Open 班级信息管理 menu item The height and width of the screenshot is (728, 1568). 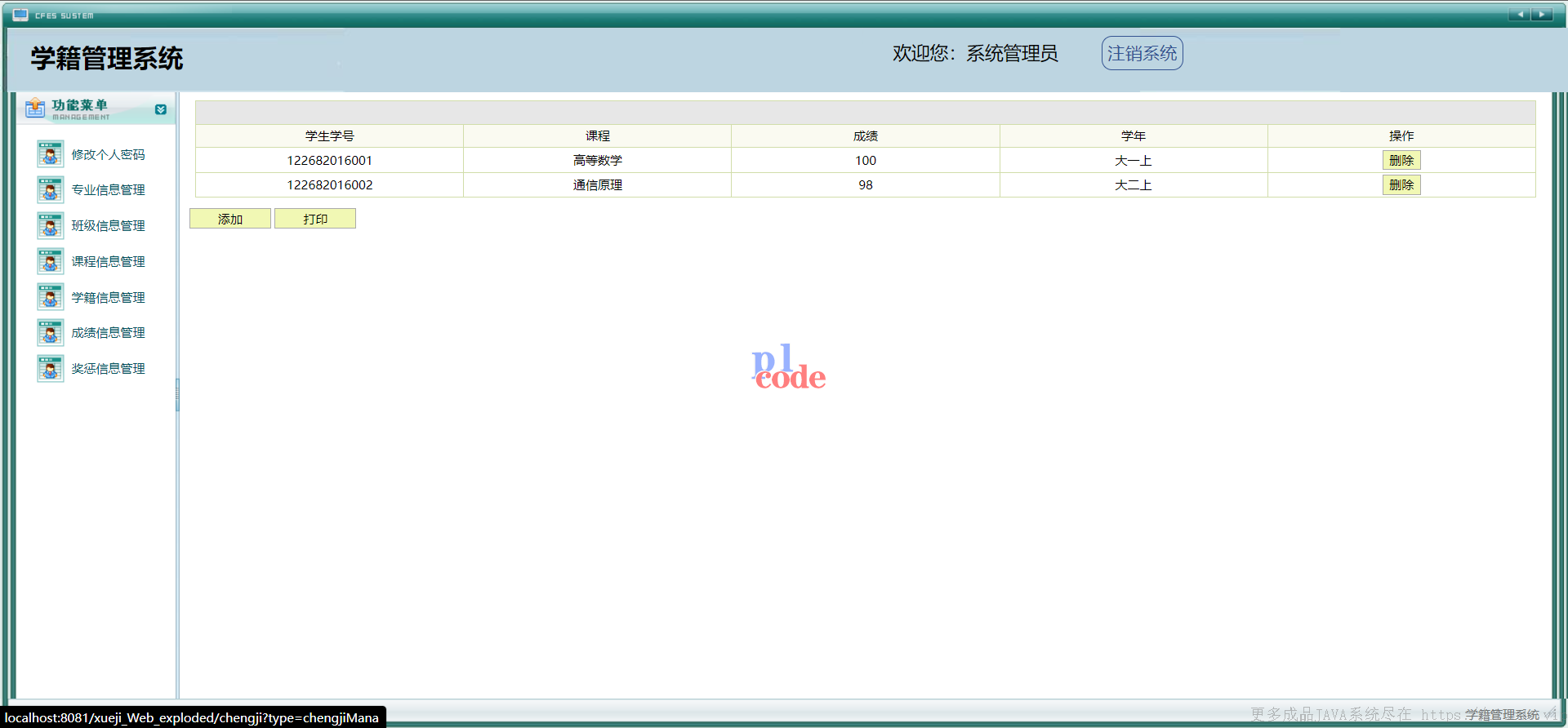click(x=108, y=226)
